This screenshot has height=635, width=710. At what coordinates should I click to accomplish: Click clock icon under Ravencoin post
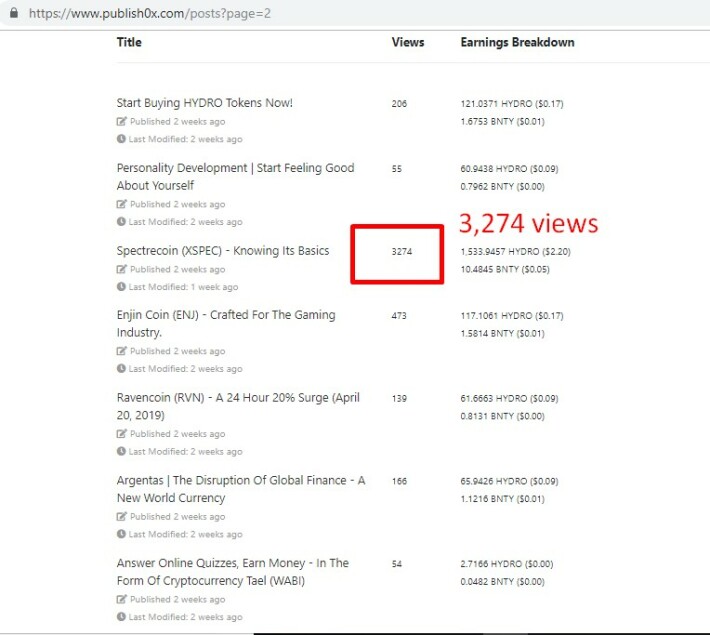(x=121, y=451)
